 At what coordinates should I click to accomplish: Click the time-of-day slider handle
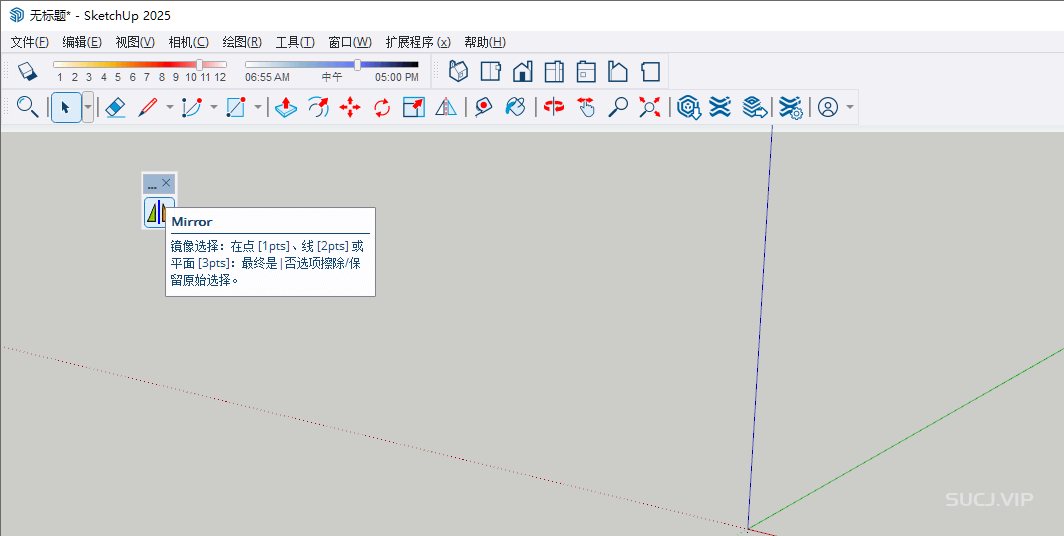click(x=358, y=64)
